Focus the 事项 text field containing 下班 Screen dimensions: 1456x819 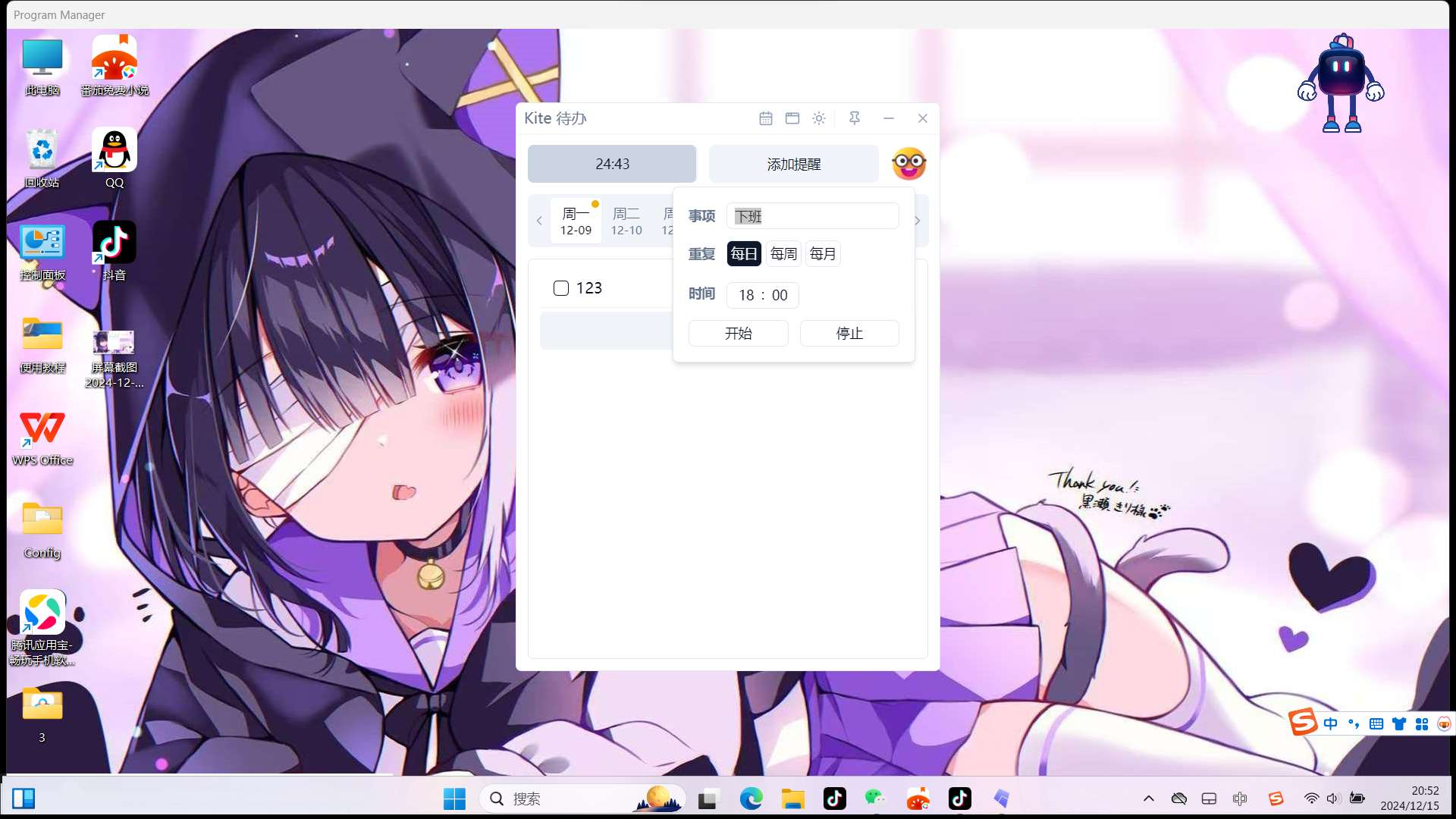click(813, 216)
